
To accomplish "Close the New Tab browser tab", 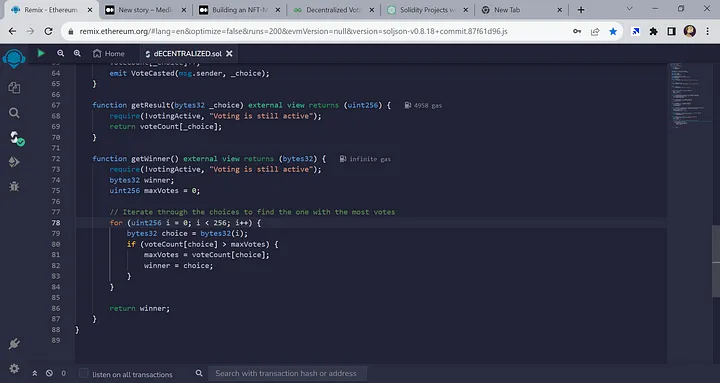I will pyautogui.click(x=559, y=10).
